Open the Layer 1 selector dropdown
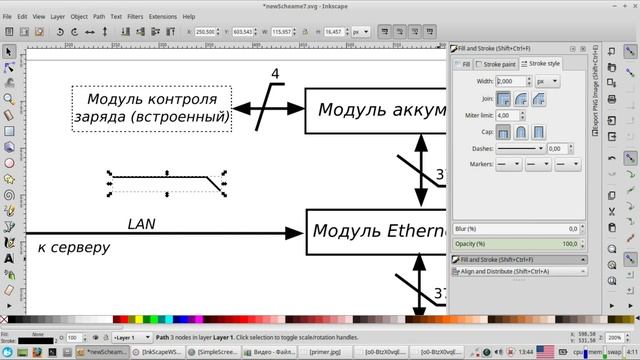 point(132,338)
